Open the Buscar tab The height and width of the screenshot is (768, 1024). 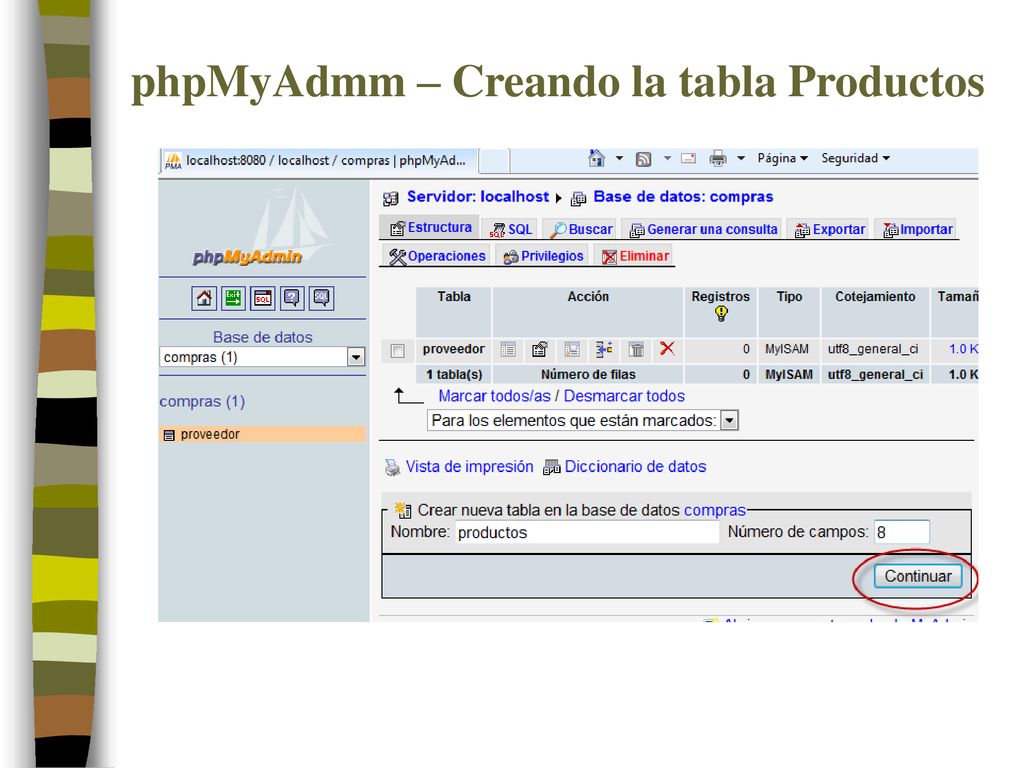click(581, 229)
